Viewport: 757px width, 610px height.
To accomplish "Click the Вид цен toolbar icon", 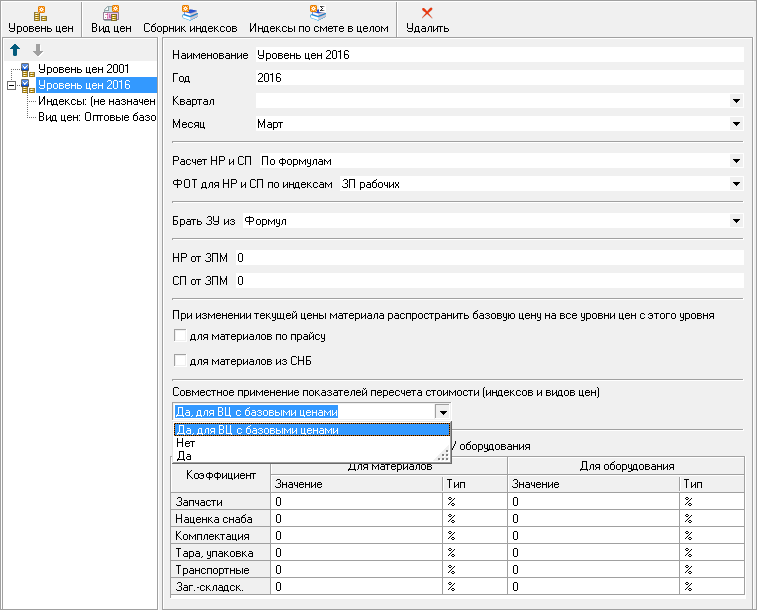I will 111,14.
